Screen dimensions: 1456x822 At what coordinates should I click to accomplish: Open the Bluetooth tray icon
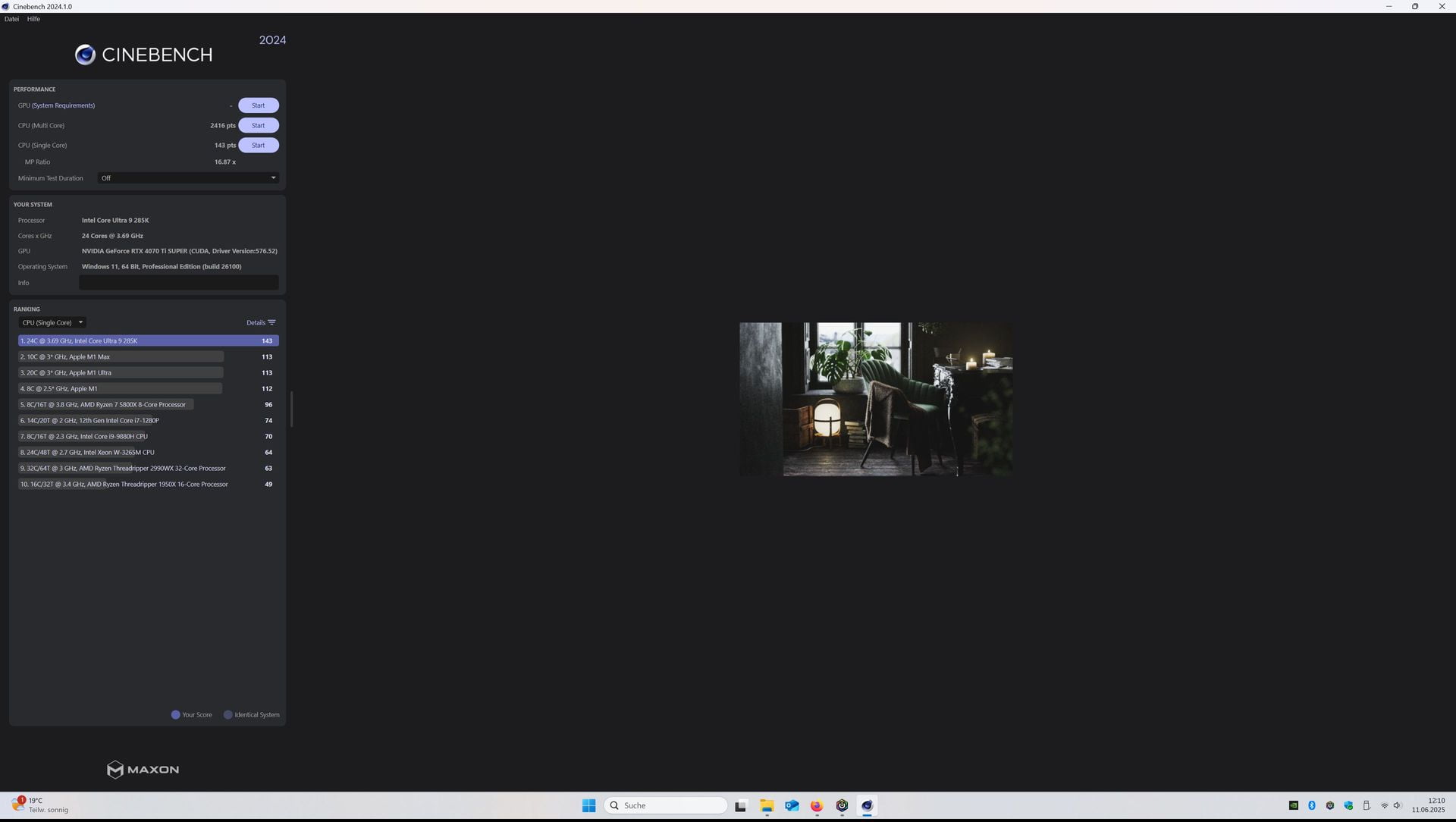[x=1312, y=805]
